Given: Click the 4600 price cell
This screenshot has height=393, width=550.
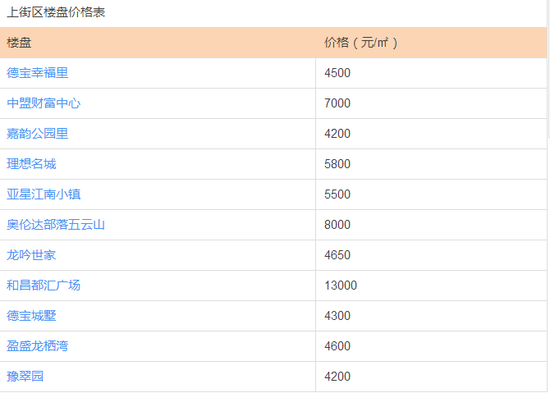Looking at the screenshot, I should (431, 346).
